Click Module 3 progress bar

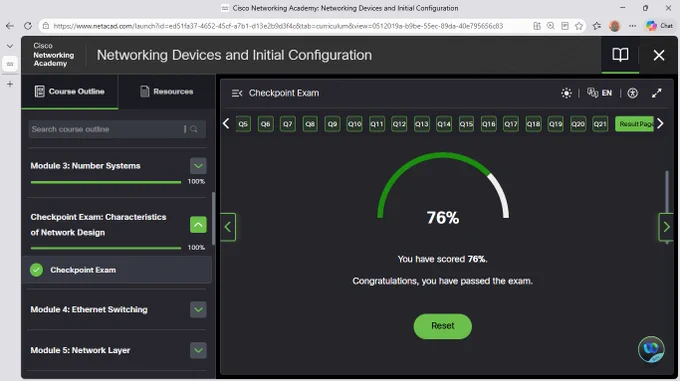click(x=106, y=182)
